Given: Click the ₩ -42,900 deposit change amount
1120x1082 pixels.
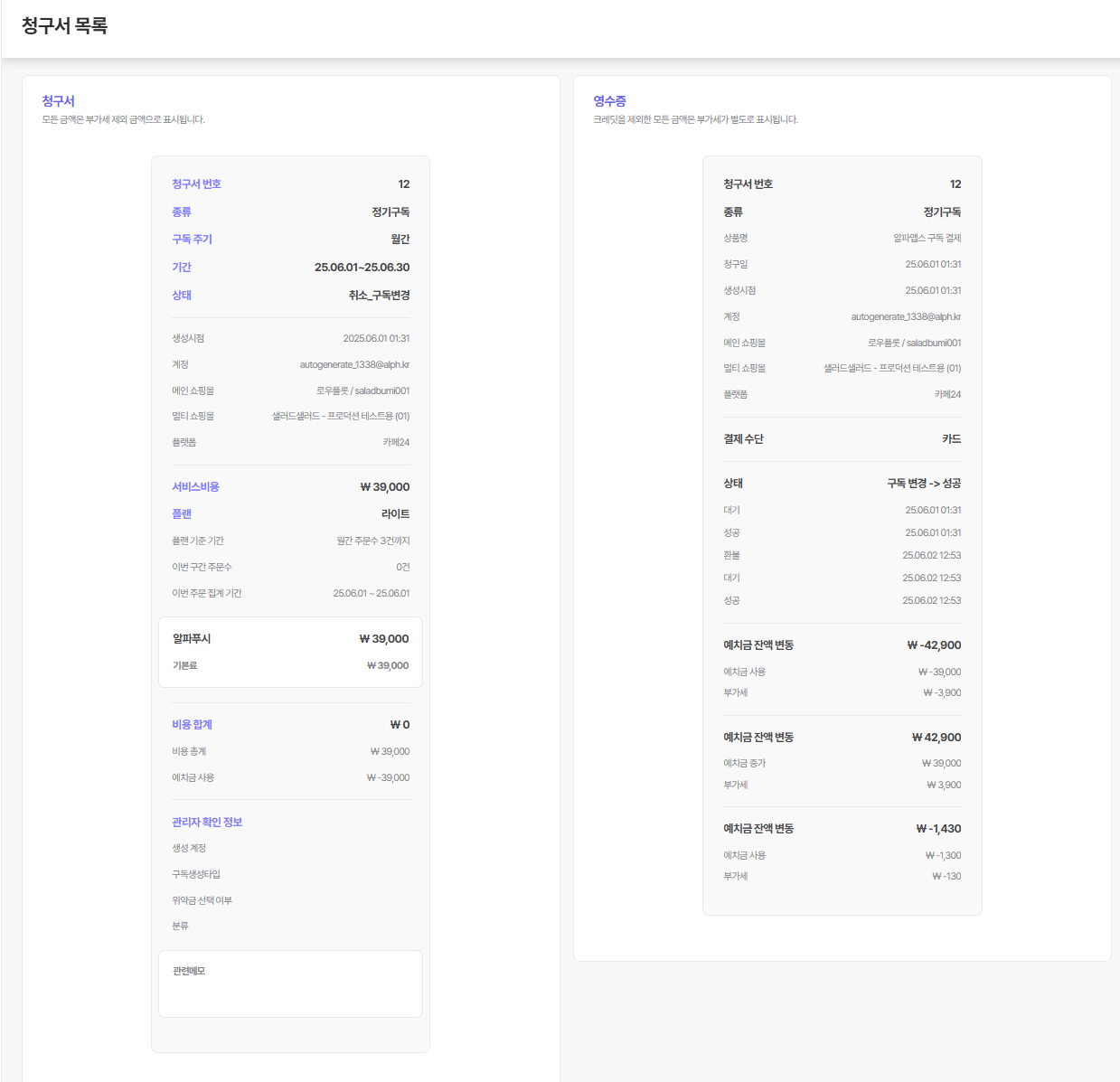Looking at the screenshot, I should click(x=934, y=645).
